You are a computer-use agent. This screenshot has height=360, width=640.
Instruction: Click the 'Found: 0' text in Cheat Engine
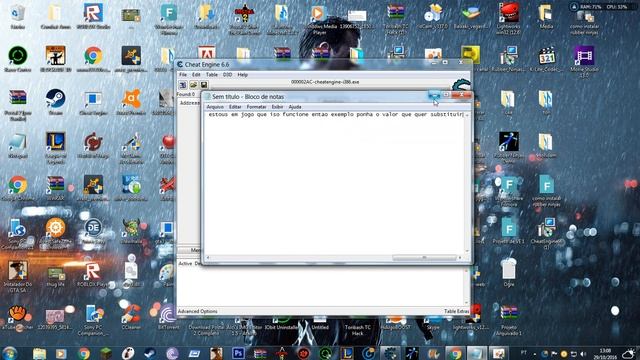point(186,94)
